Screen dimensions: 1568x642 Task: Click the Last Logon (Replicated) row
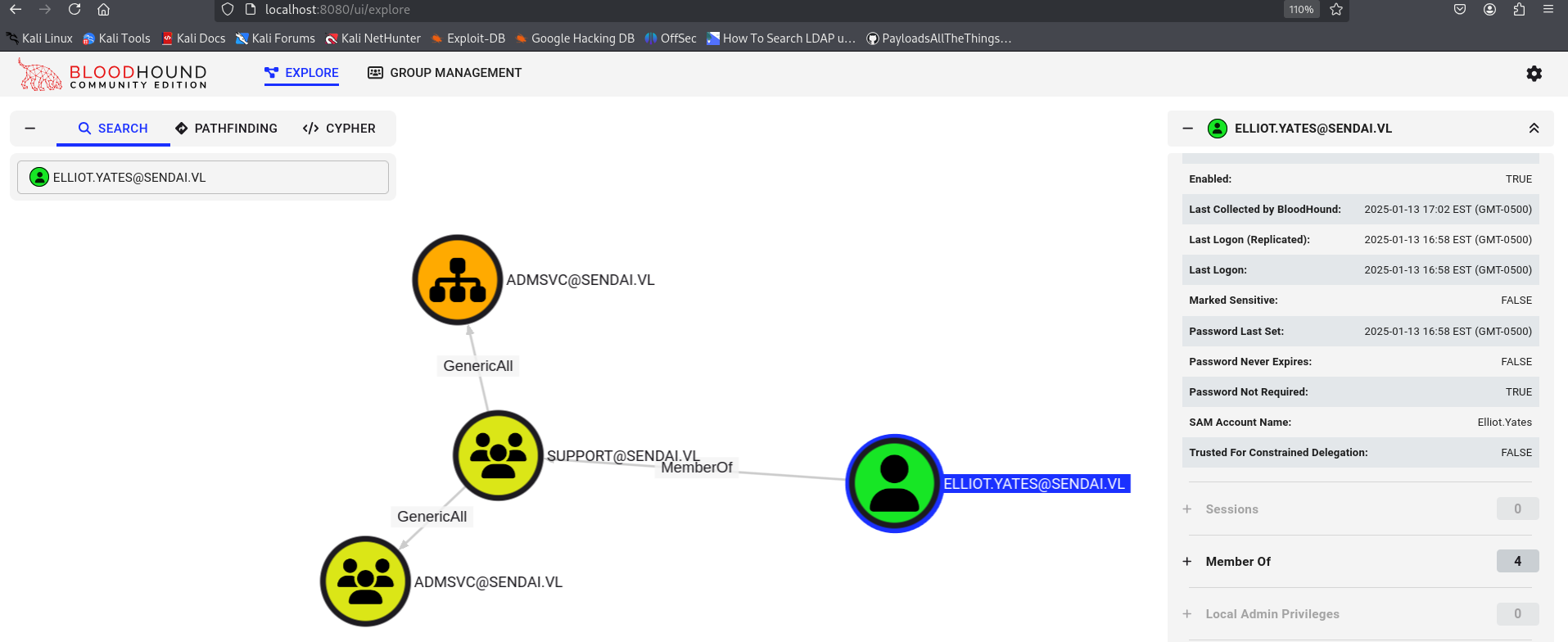pyautogui.click(x=1360, y=240)
